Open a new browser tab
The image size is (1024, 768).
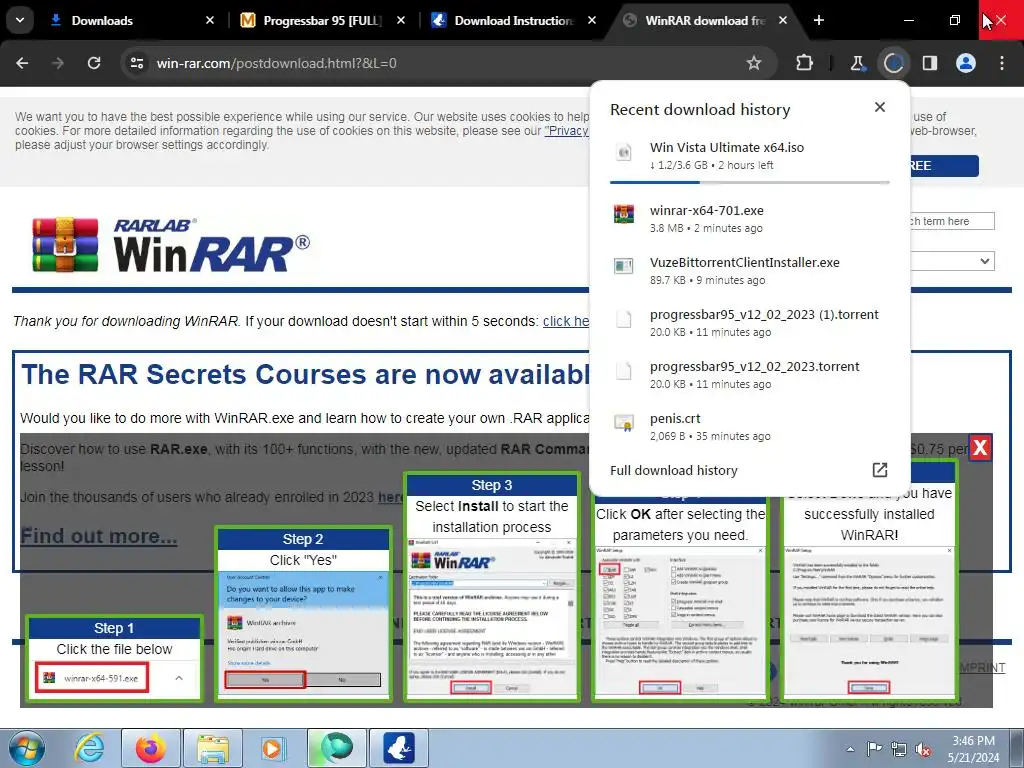click(819, 20)
